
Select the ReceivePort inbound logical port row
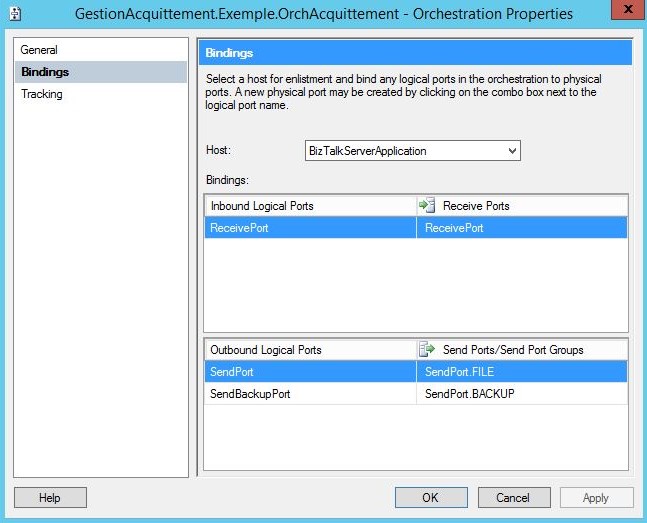click(309, 228)
